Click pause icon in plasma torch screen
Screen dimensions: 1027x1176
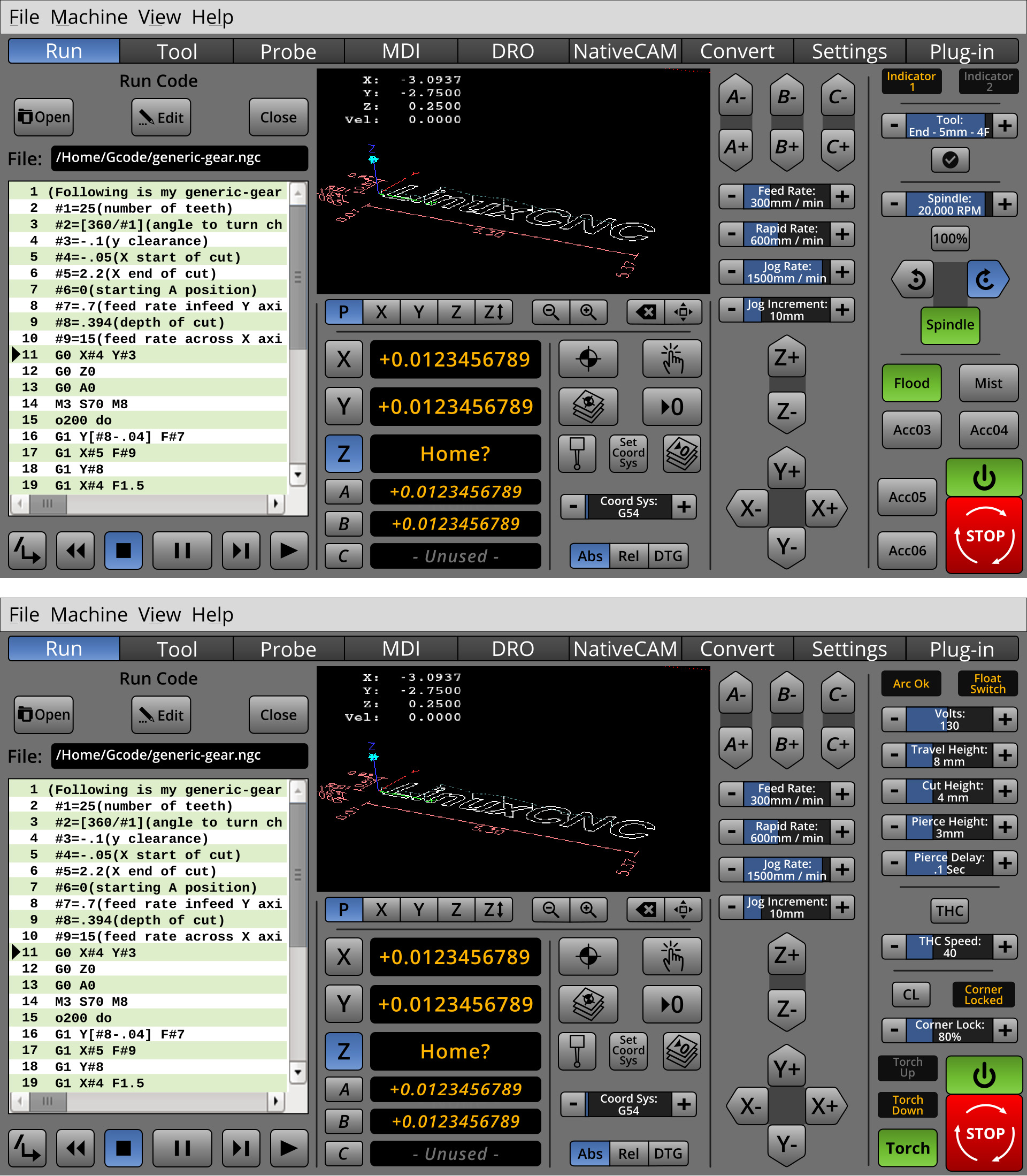182,1148
